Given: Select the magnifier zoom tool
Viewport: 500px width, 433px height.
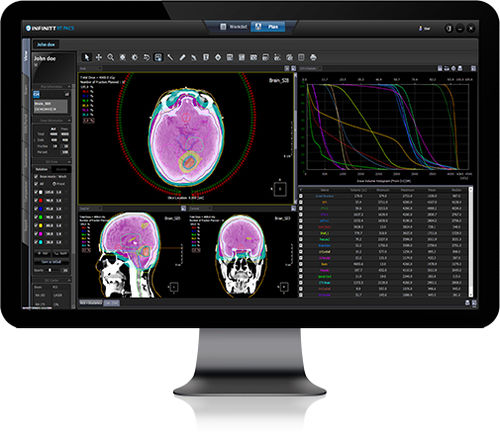Looking at the screenshot, I should coord(111,57).
